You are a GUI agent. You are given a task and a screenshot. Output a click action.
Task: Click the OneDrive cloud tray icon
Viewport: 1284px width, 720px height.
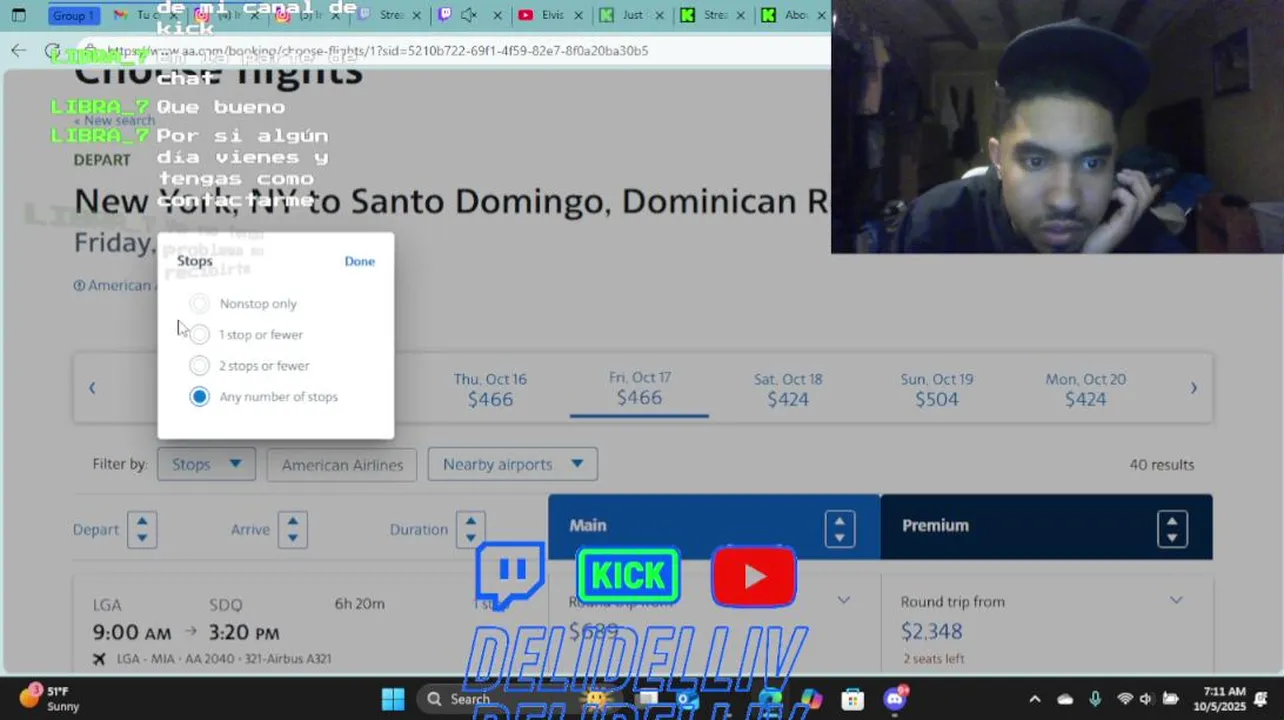[x=1065, y=699]
